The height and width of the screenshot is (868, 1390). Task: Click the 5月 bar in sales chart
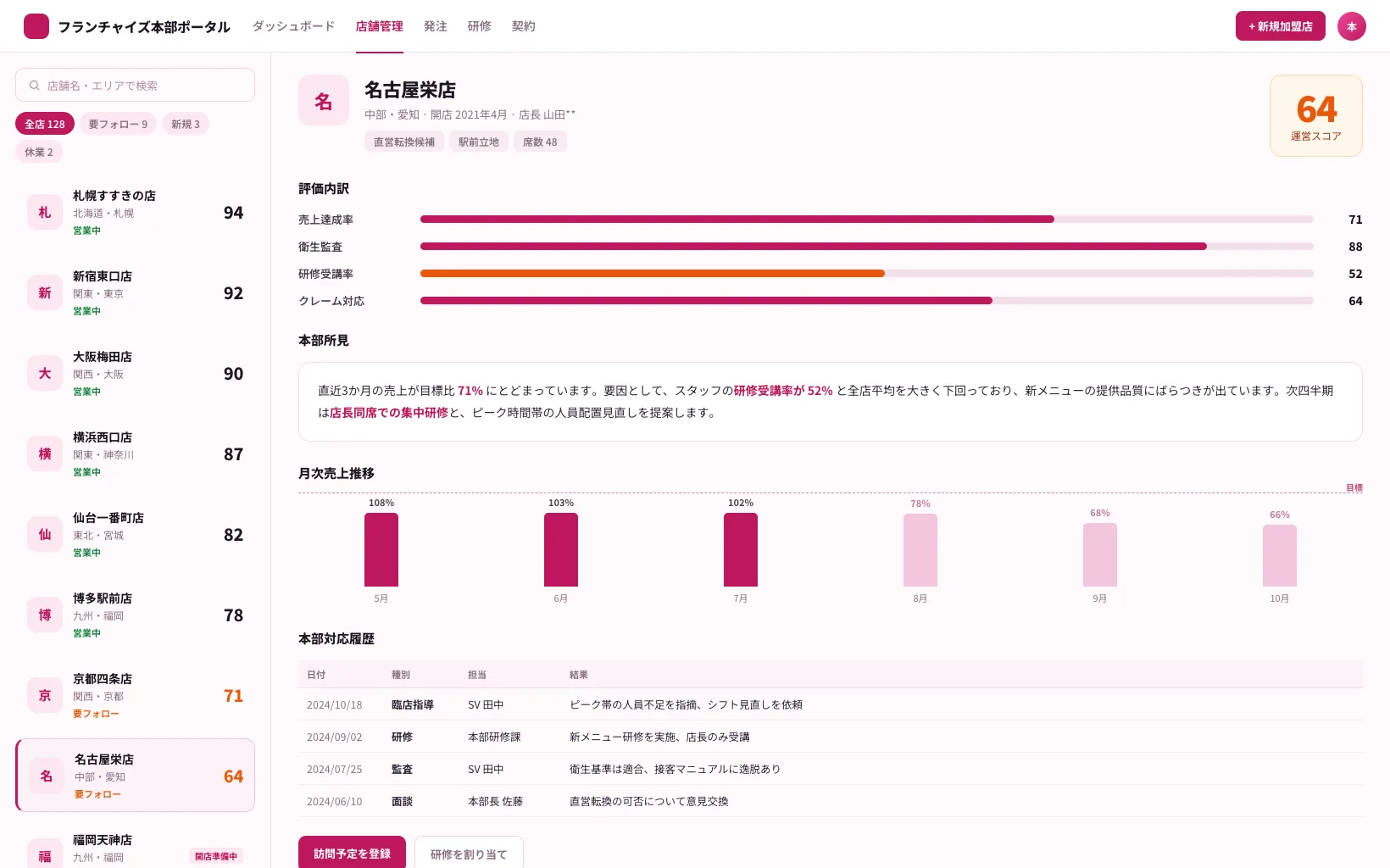pyautogui.click(x=381, y=549)
